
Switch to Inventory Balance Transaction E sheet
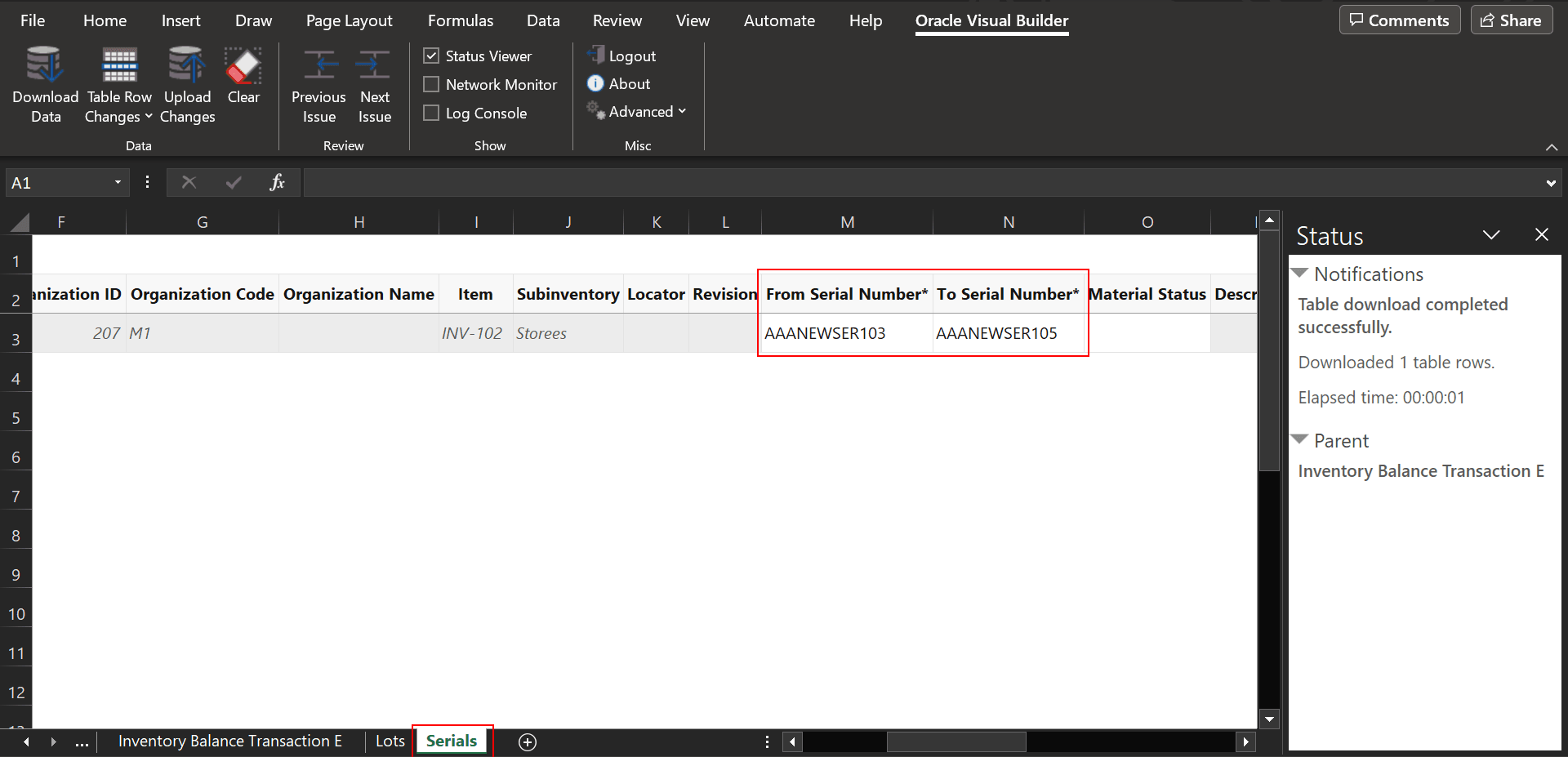pyautogui.click(x=230, y=741)
